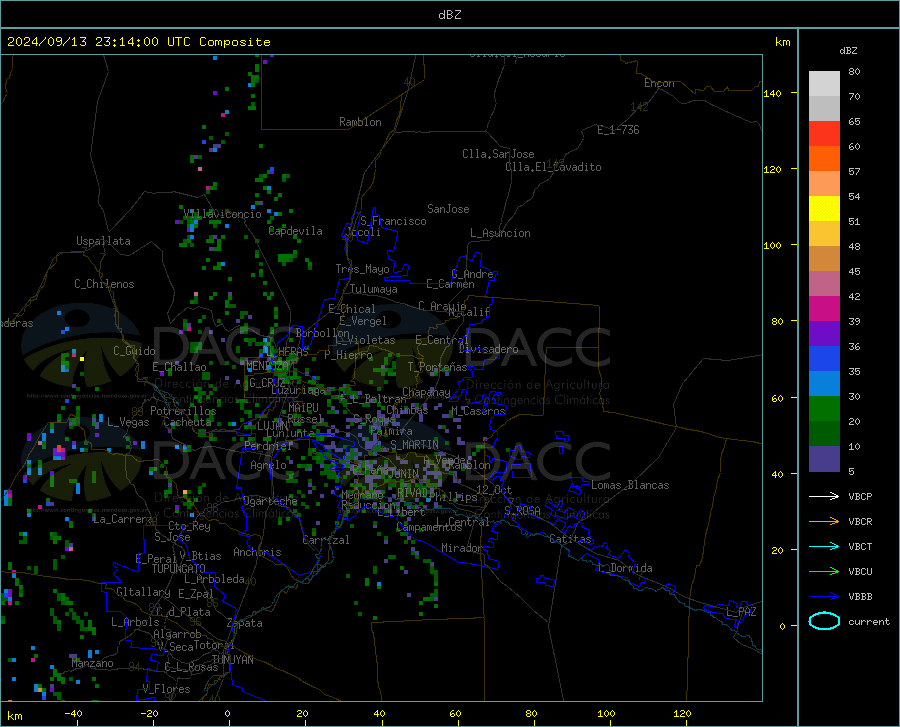
Task: Click the 'V_Flores' map label
Action: 166,689
